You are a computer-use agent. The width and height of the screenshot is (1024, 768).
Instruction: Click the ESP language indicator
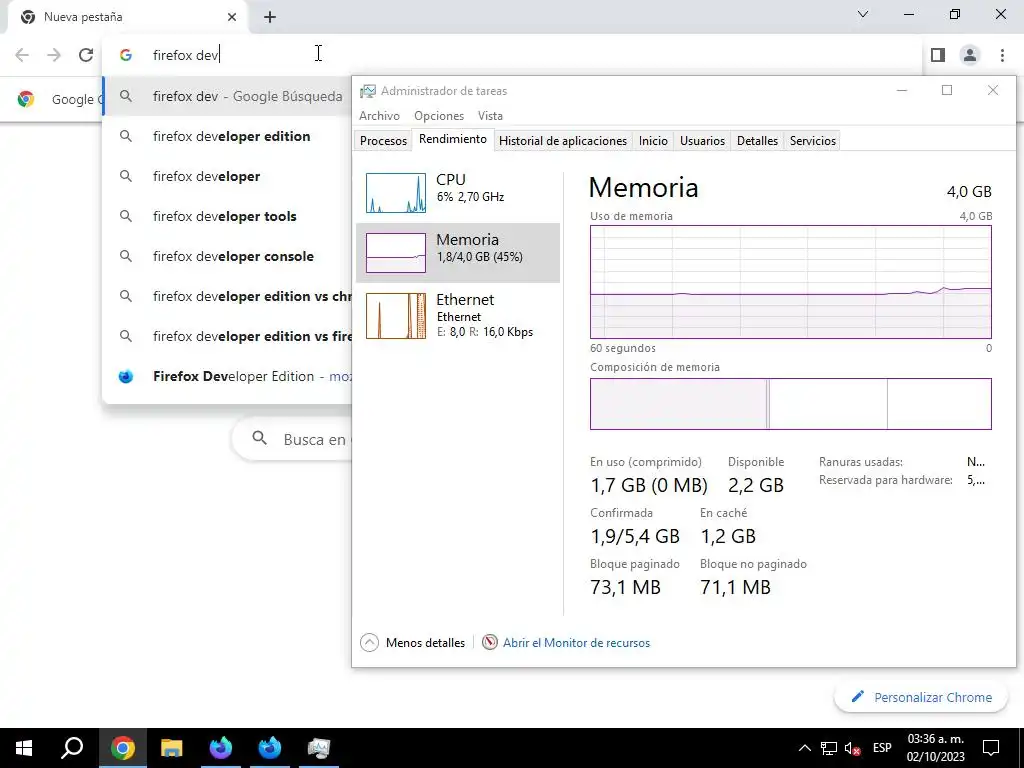pyautogui.click(x=882, y=748)
